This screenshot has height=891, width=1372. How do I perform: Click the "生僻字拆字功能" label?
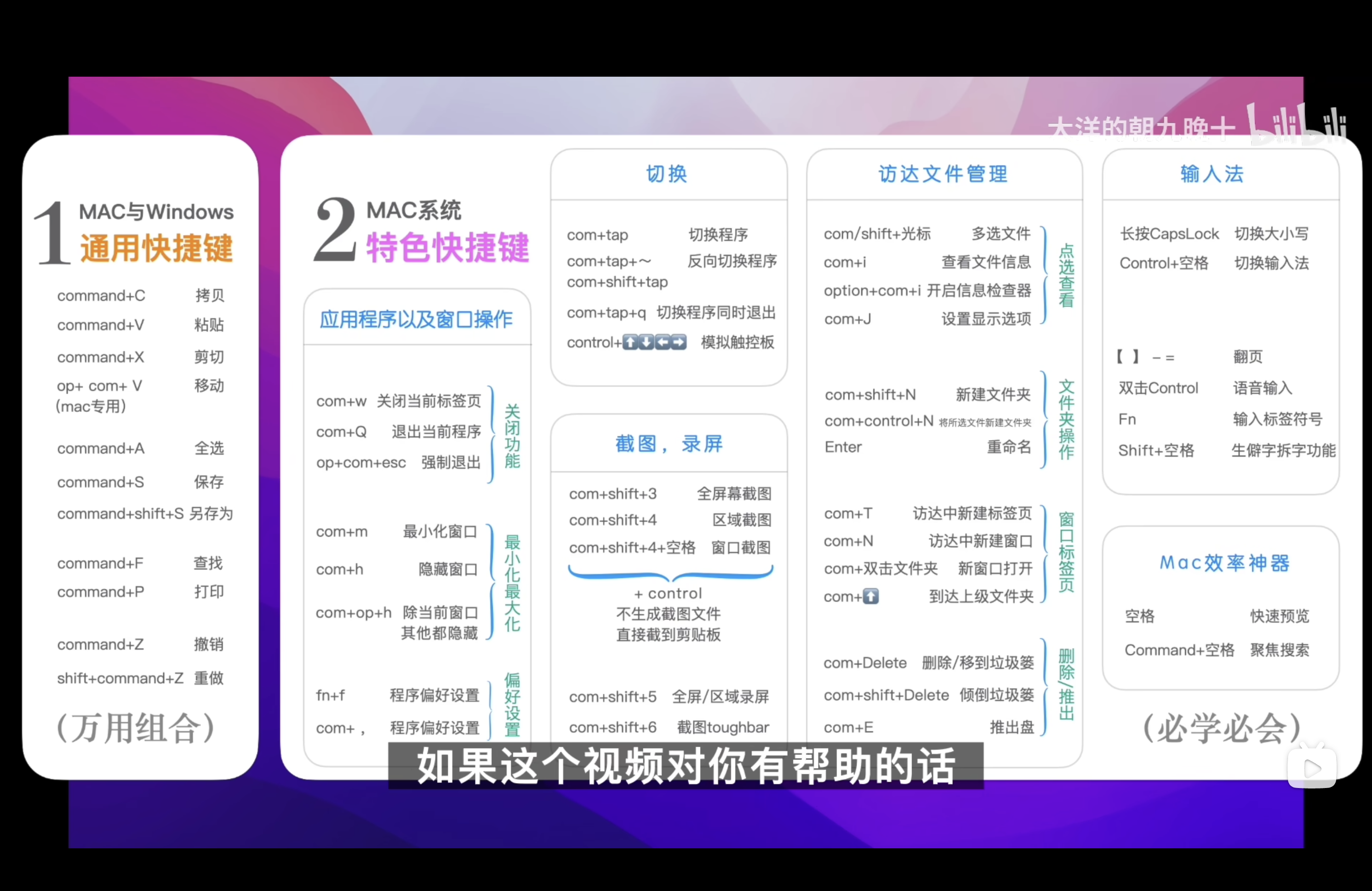tap(1283, 450)
